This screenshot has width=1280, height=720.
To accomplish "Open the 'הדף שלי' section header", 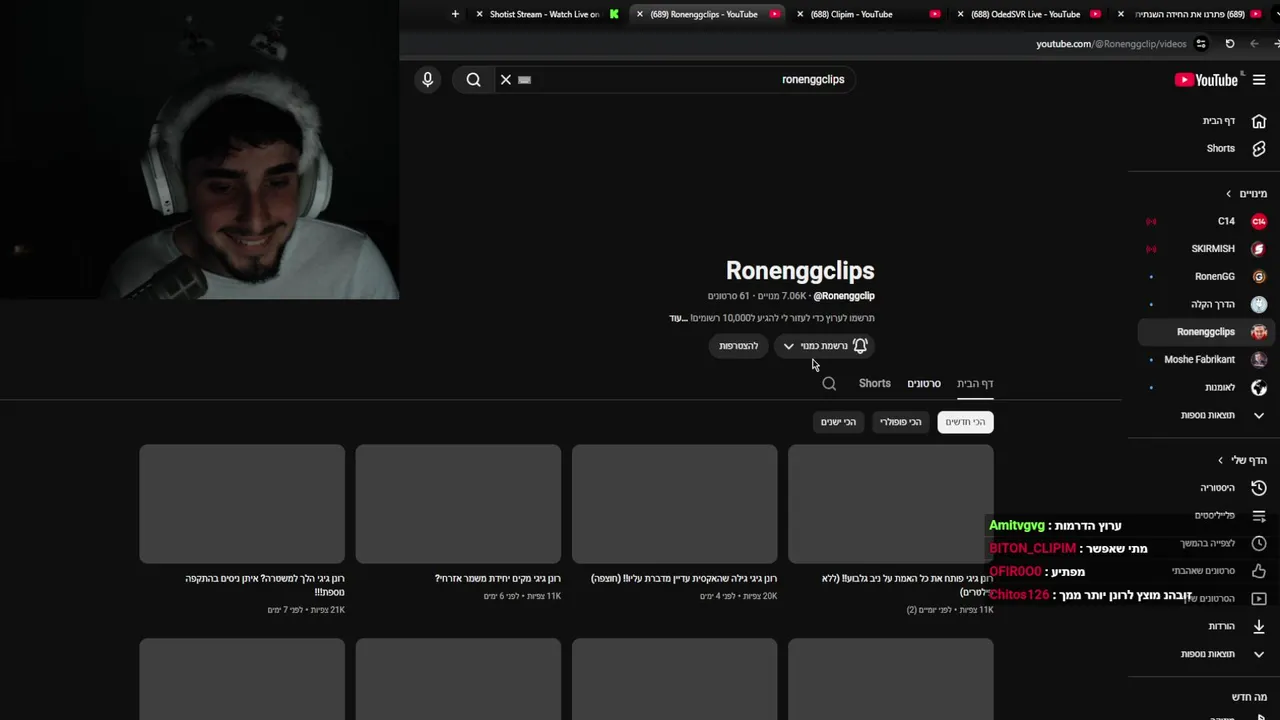I will [1242, 460].
